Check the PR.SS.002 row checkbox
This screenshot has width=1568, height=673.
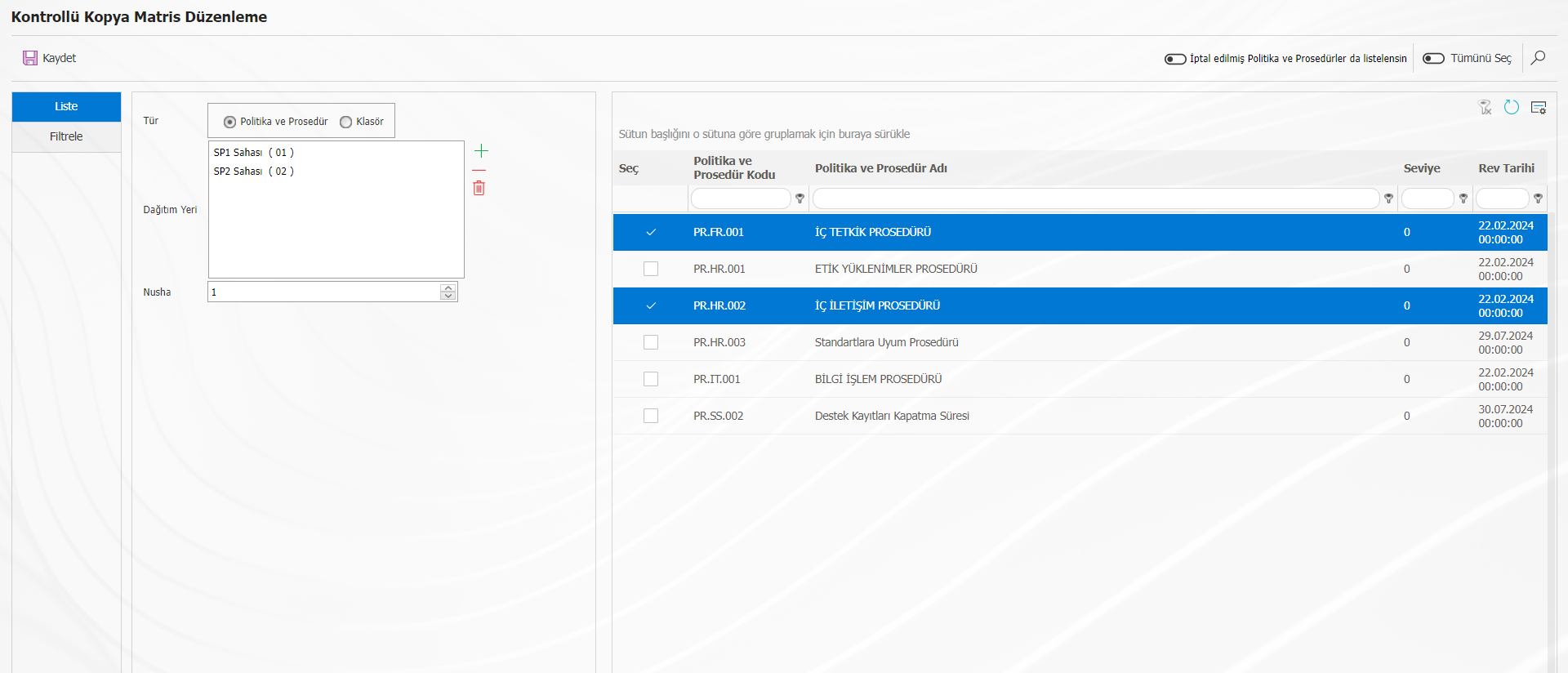651,416
